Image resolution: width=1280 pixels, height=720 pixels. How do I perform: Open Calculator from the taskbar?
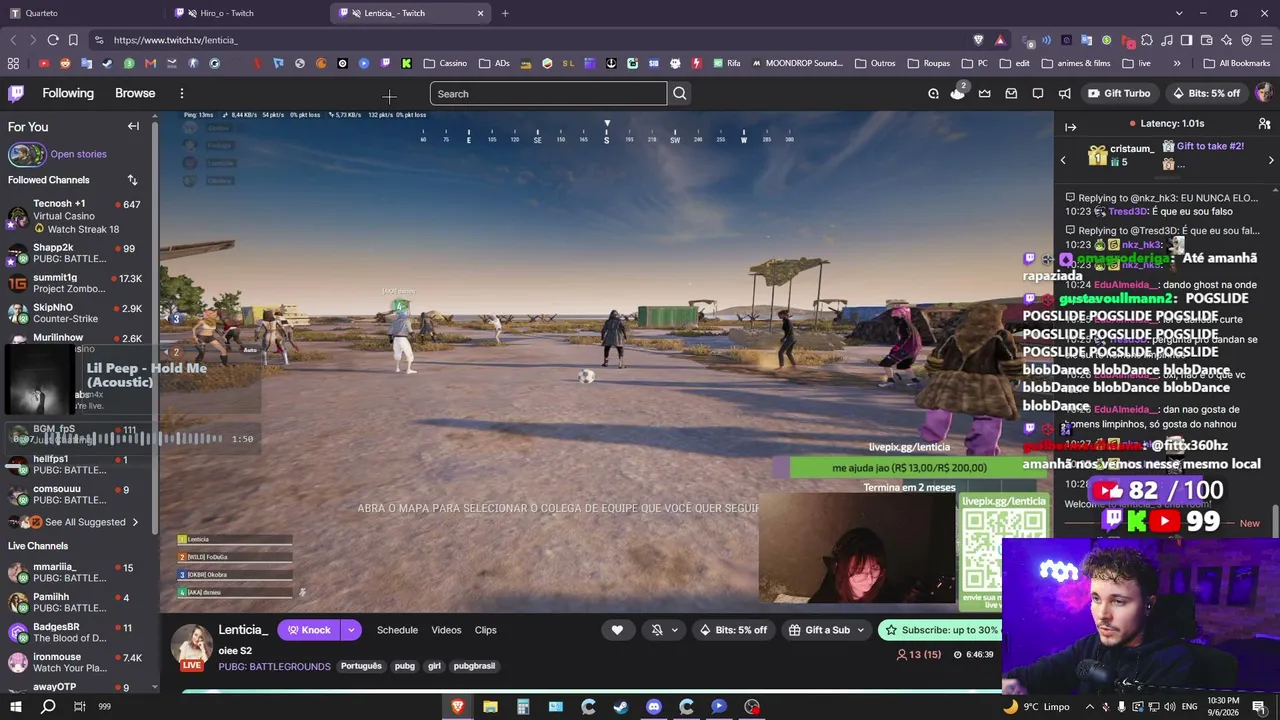(523, 707)
